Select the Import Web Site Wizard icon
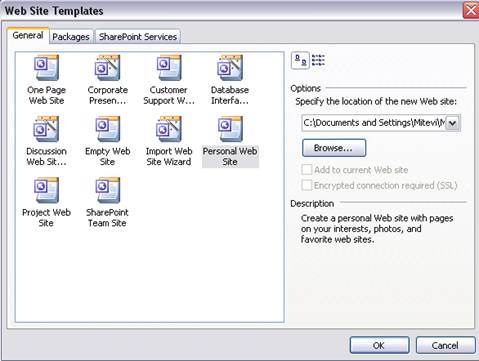The width and height of the screenshot is (479, 361). tap(169, 129)
